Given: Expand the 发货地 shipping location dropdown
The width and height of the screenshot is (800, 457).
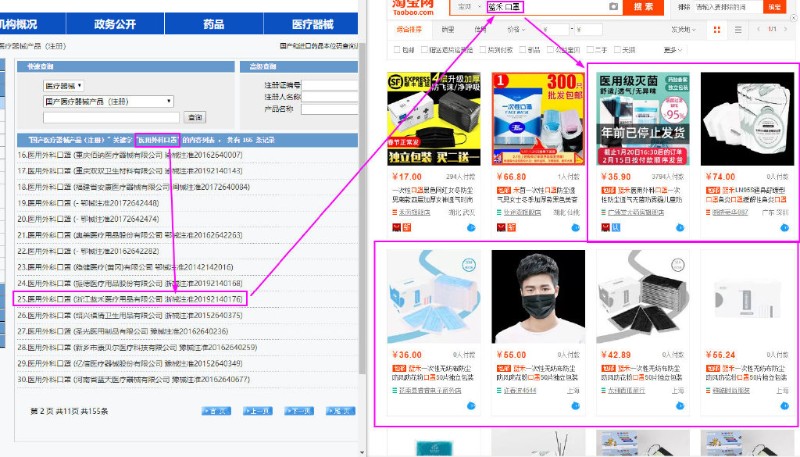Looking at the screenshot, I should [x=684, y=29].
